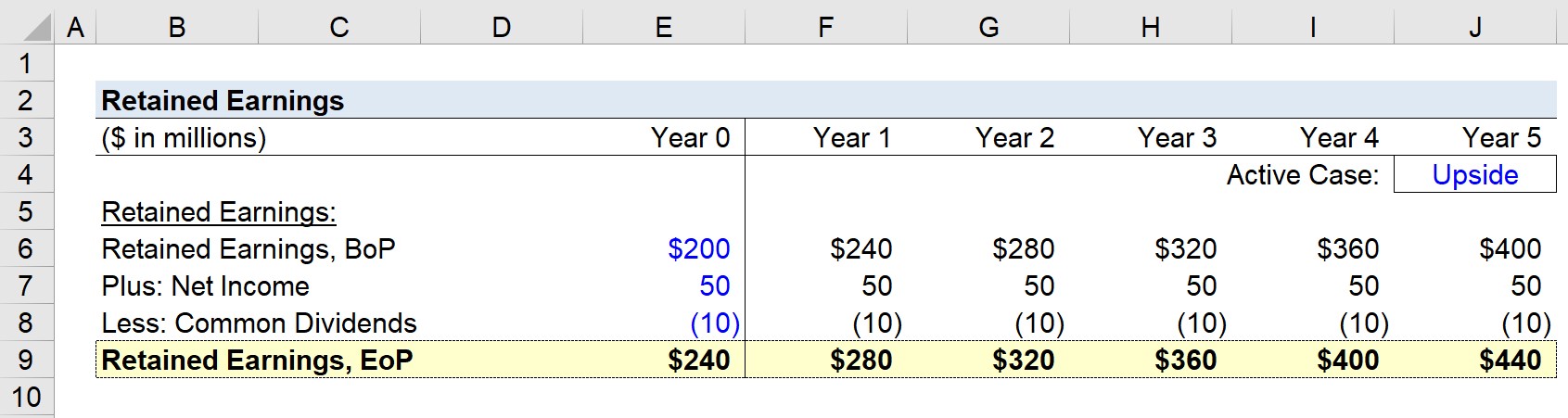Click the Year 3 header cell
Viewport: 1568px width, 418px height.
[1177, 137]
